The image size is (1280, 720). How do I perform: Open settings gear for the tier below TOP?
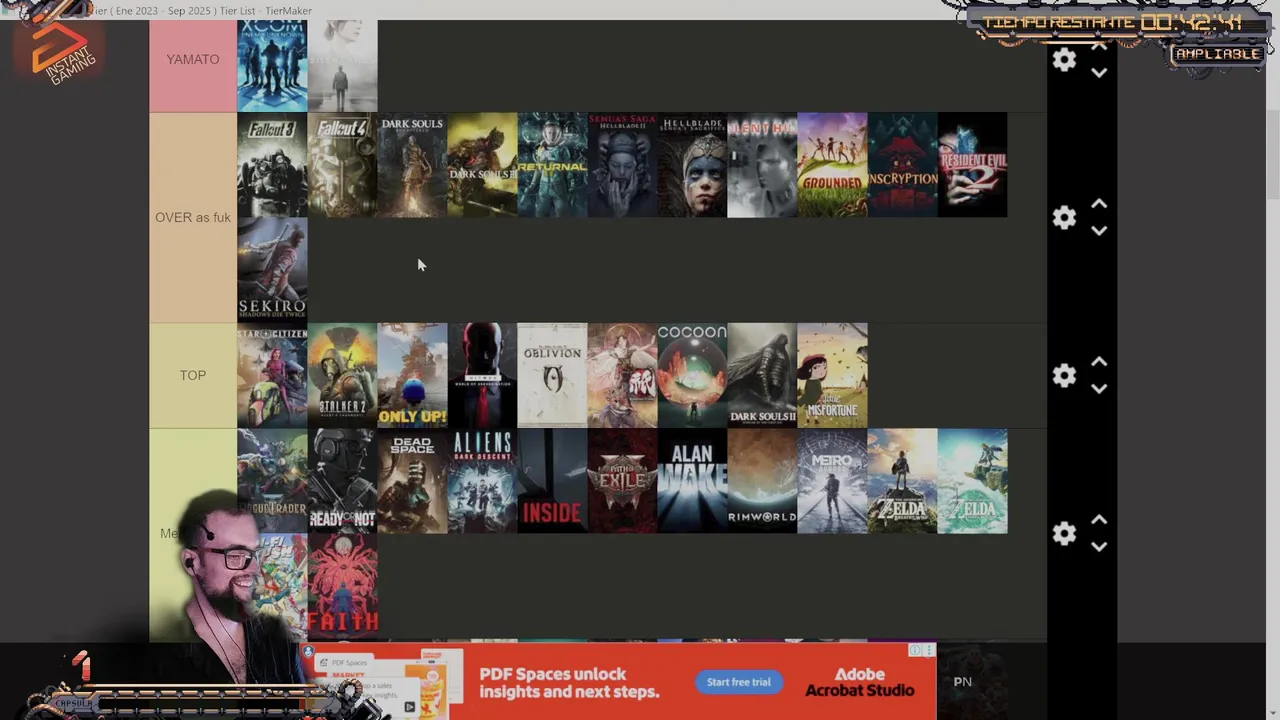coord(1064,533)
